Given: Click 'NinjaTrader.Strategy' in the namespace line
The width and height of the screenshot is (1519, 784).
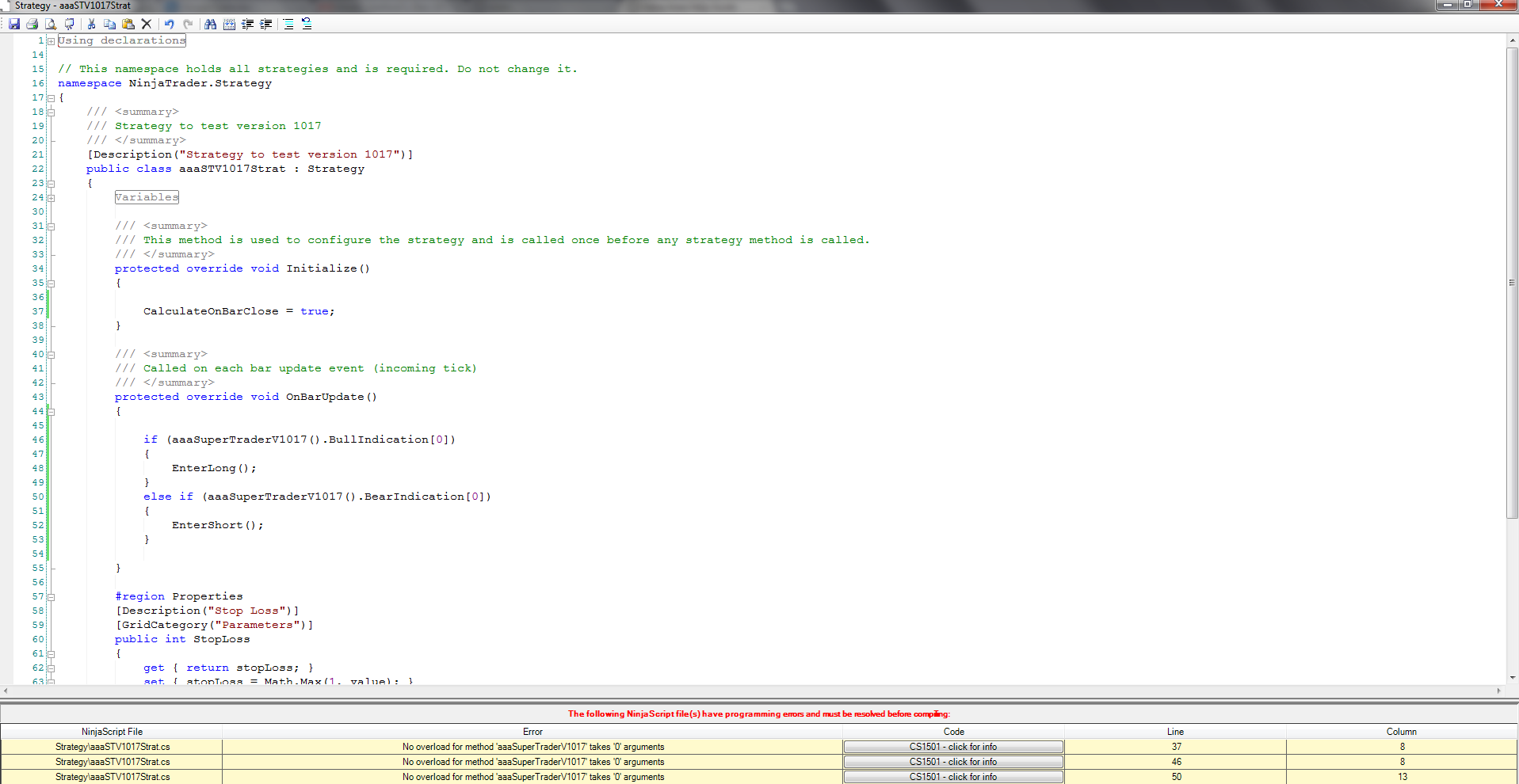Looking at the screenshot, I should [200, 83].
